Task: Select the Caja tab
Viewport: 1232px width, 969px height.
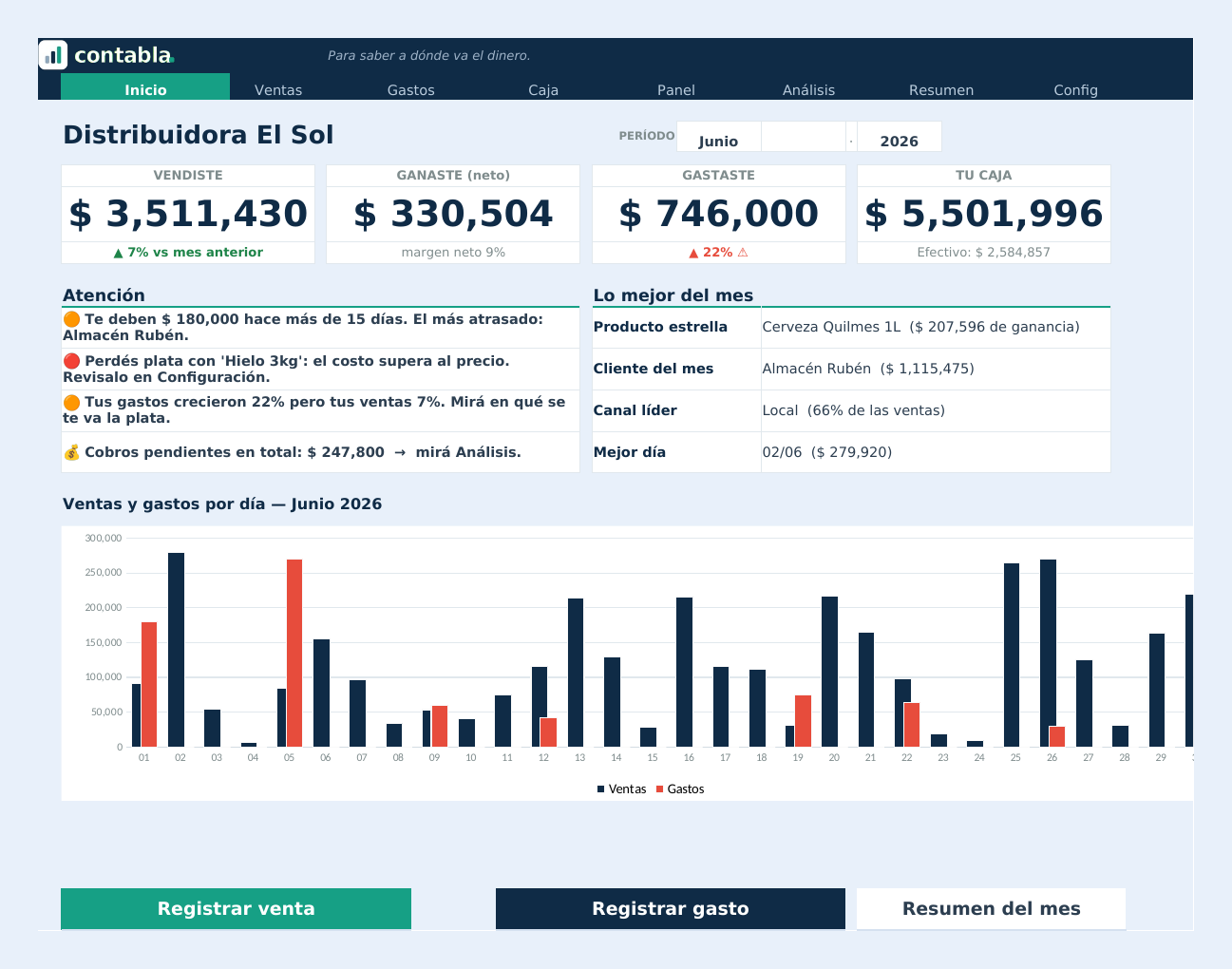Action: click(543, 90)
